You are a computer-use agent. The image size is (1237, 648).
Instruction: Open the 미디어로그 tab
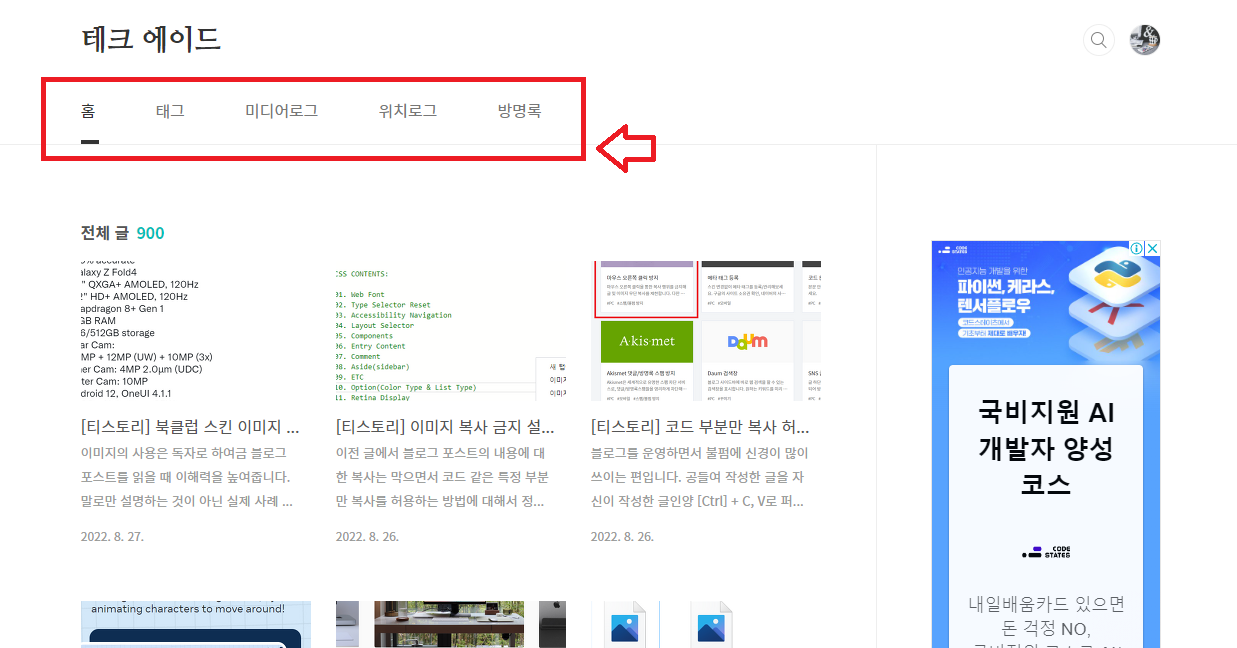click(281, 111)
